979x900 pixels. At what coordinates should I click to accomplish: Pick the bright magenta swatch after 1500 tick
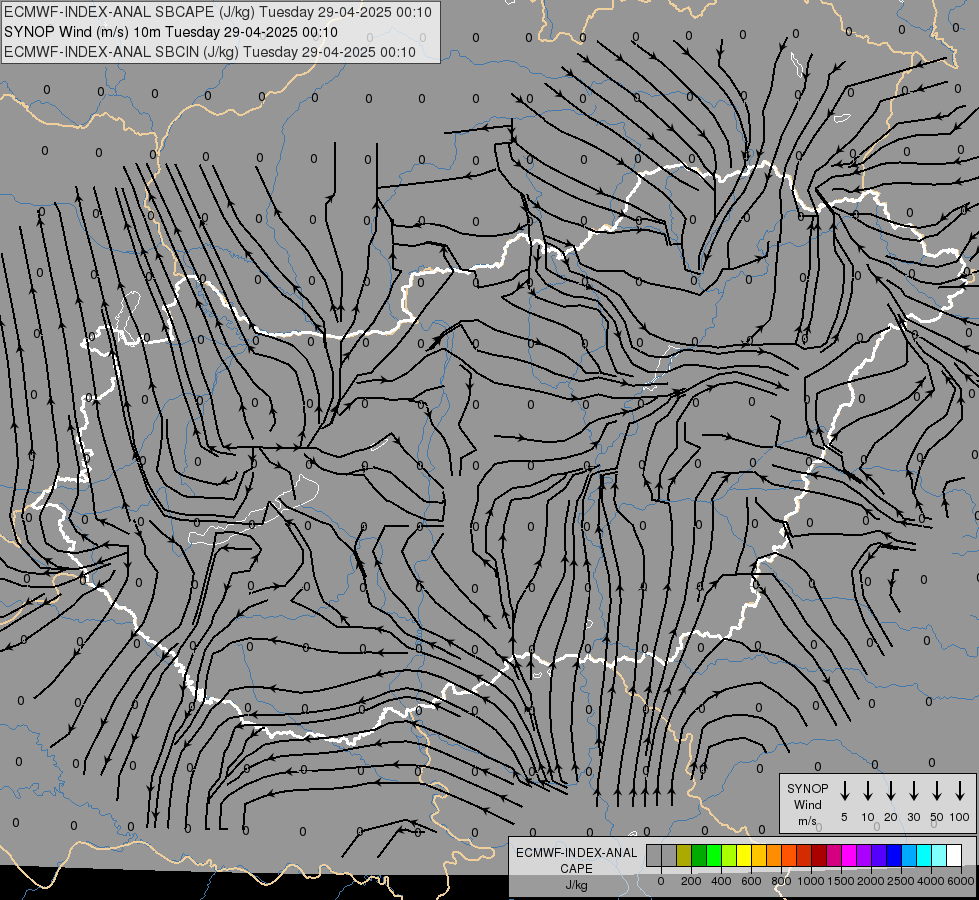pos(849,855)
